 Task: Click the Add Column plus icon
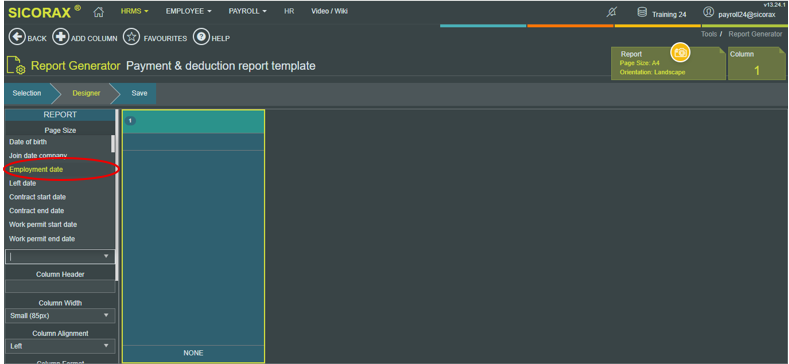tap(60, 37)
